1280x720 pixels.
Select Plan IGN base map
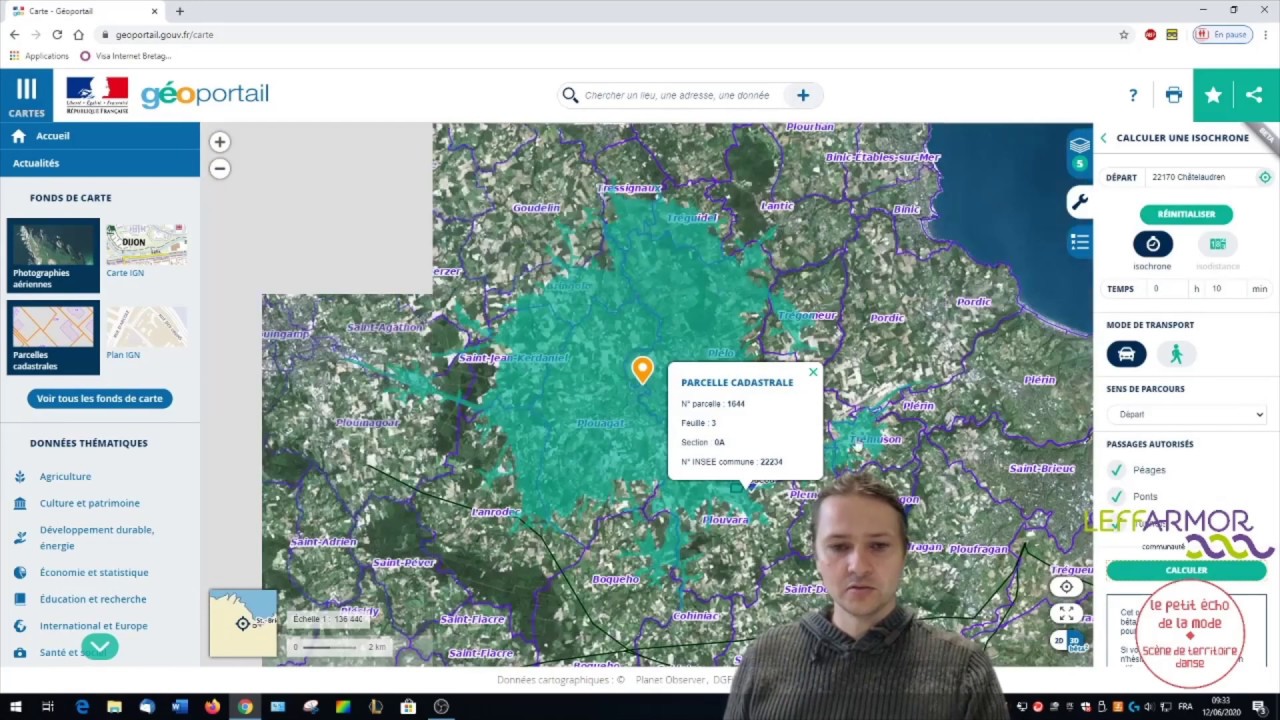[x=146, y=334]
